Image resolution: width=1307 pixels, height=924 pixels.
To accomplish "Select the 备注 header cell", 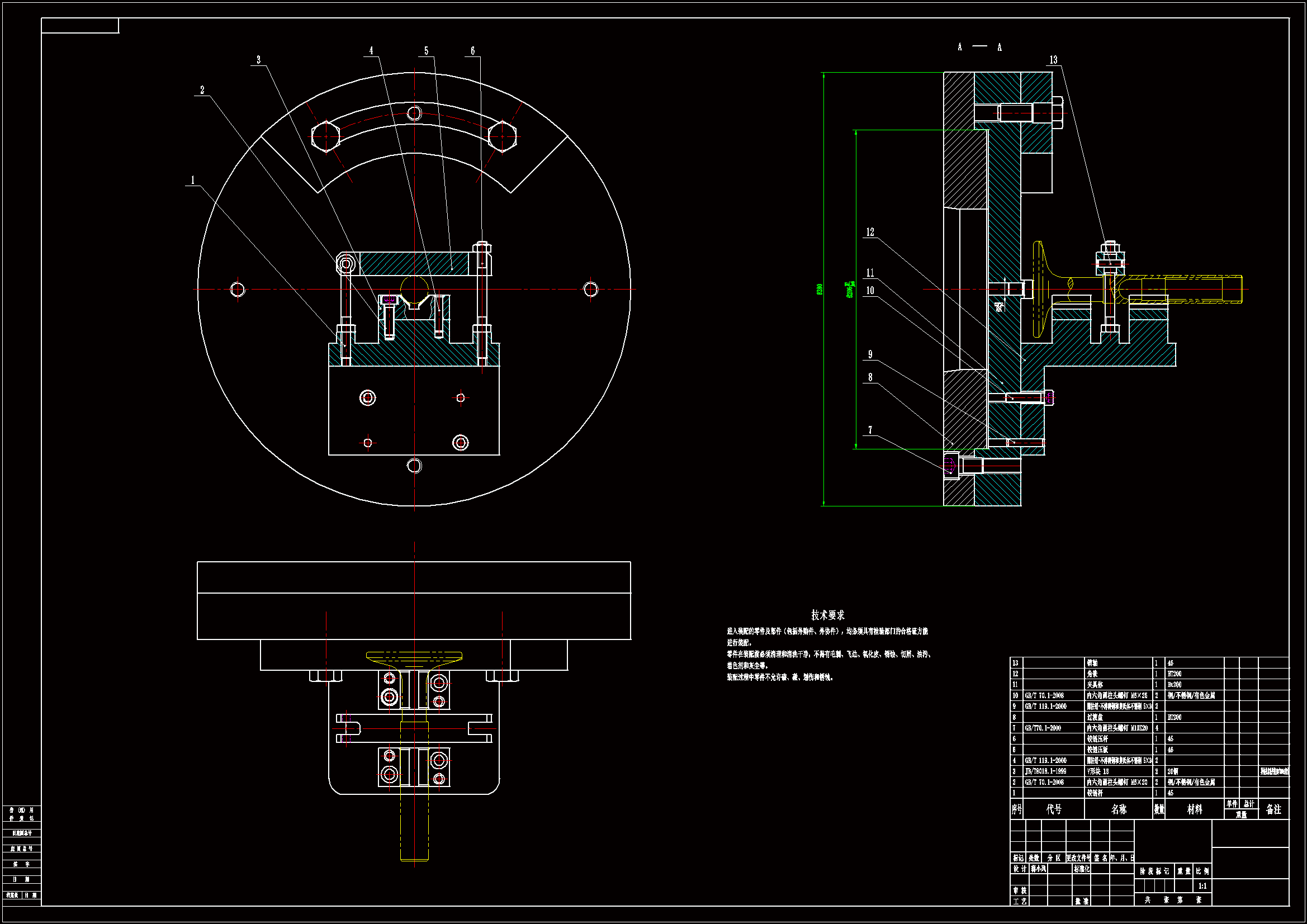I will tap(1273, 809).
